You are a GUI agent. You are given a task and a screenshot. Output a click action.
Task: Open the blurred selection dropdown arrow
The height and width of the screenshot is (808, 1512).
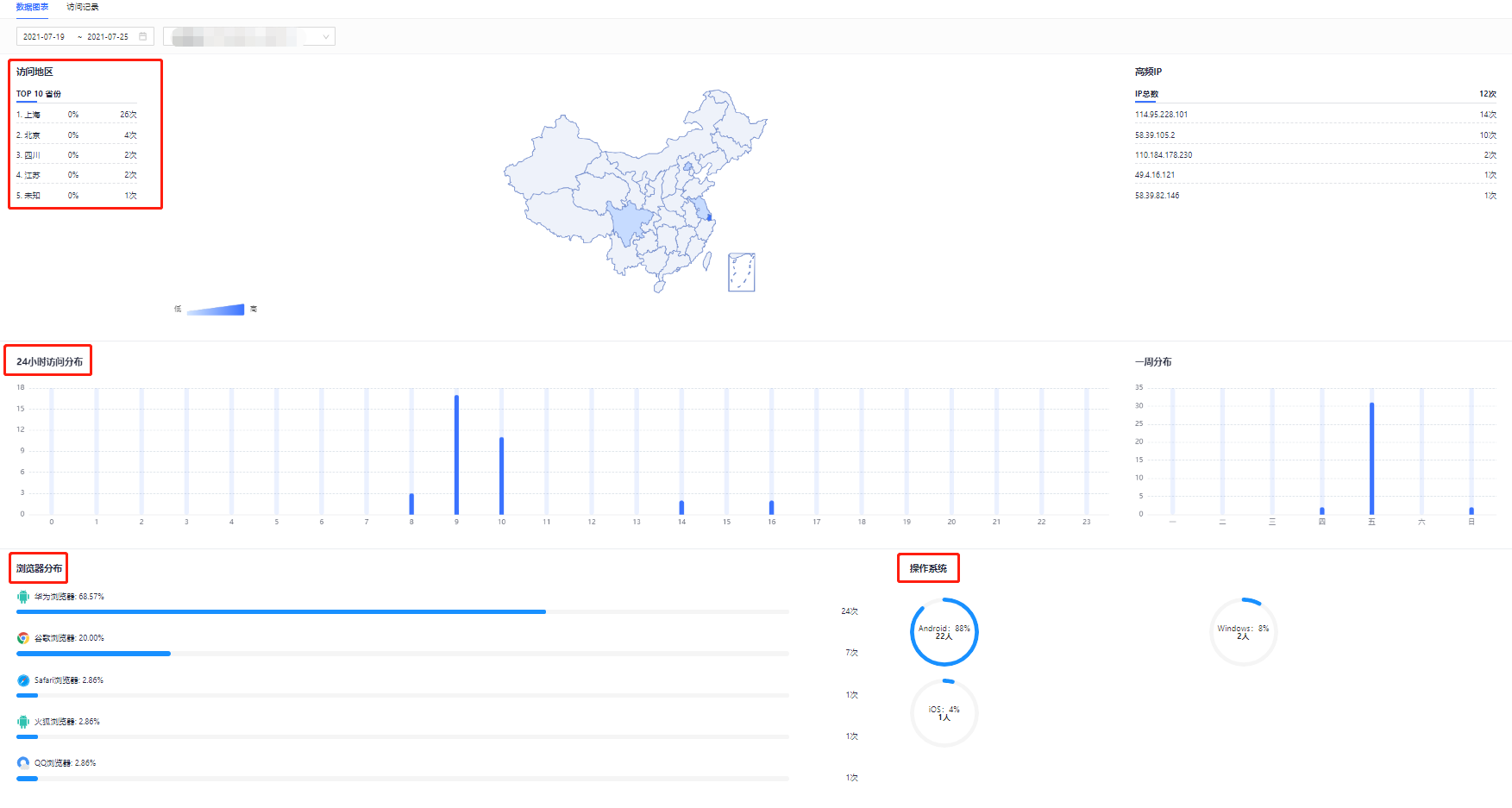[325, 36]
